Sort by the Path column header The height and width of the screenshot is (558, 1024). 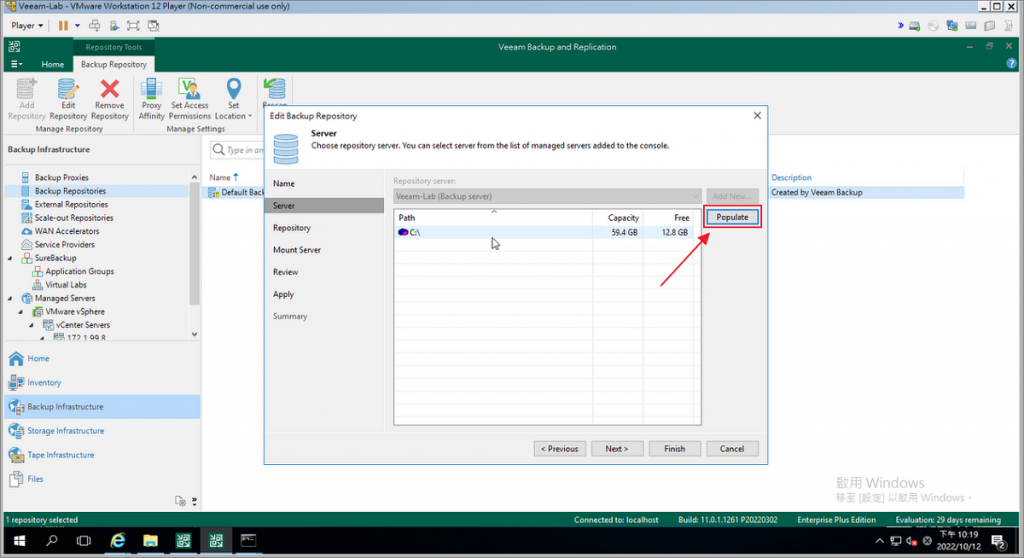493,218
